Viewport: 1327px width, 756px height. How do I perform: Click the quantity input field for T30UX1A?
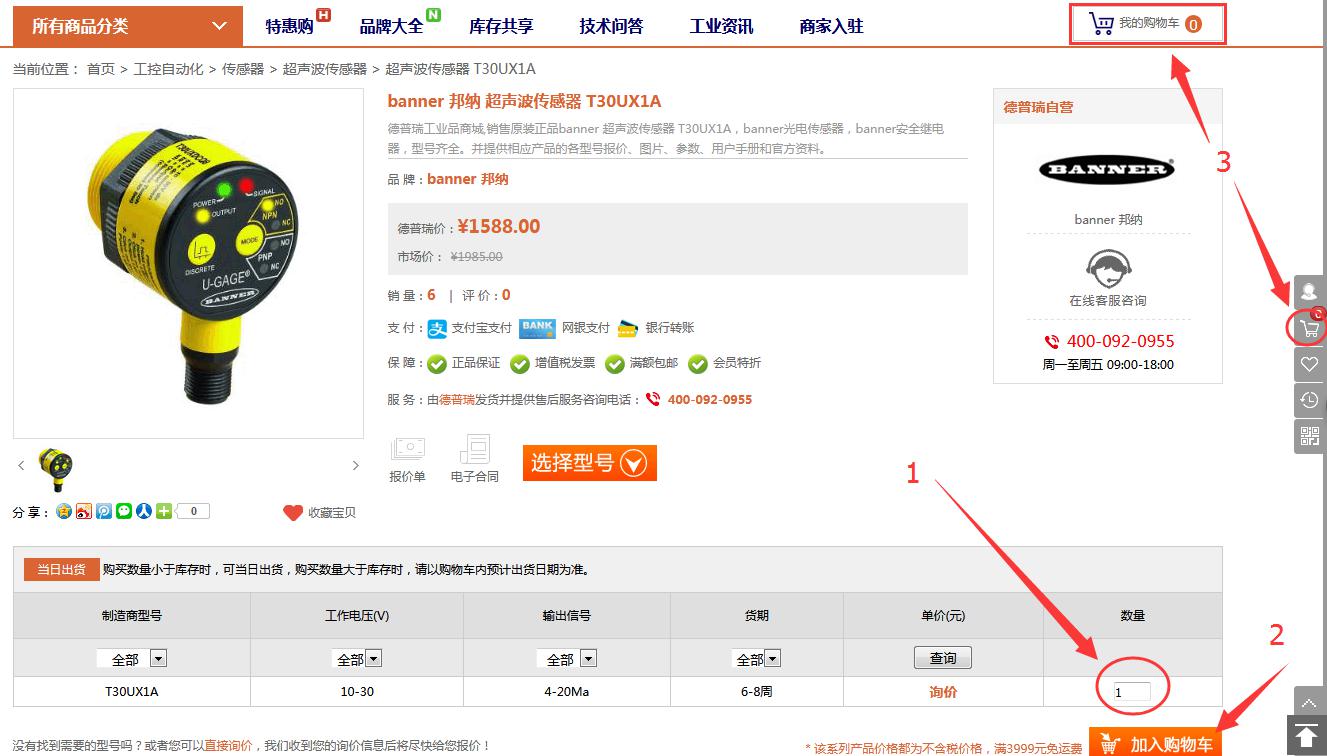click(1131, 692)
